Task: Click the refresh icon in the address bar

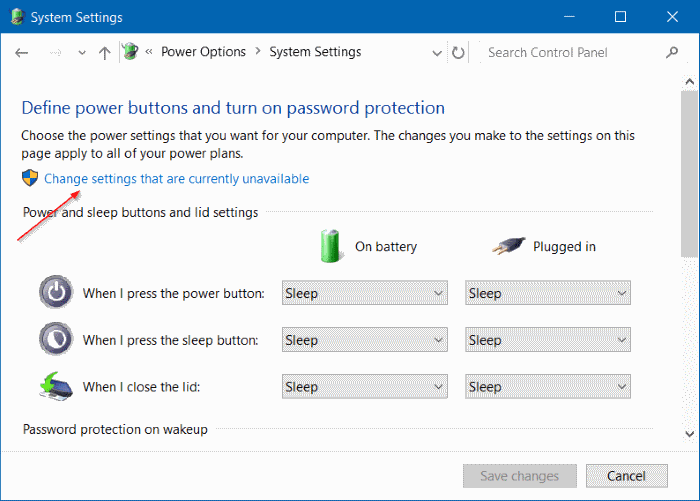Action: (x=459, y=53)
